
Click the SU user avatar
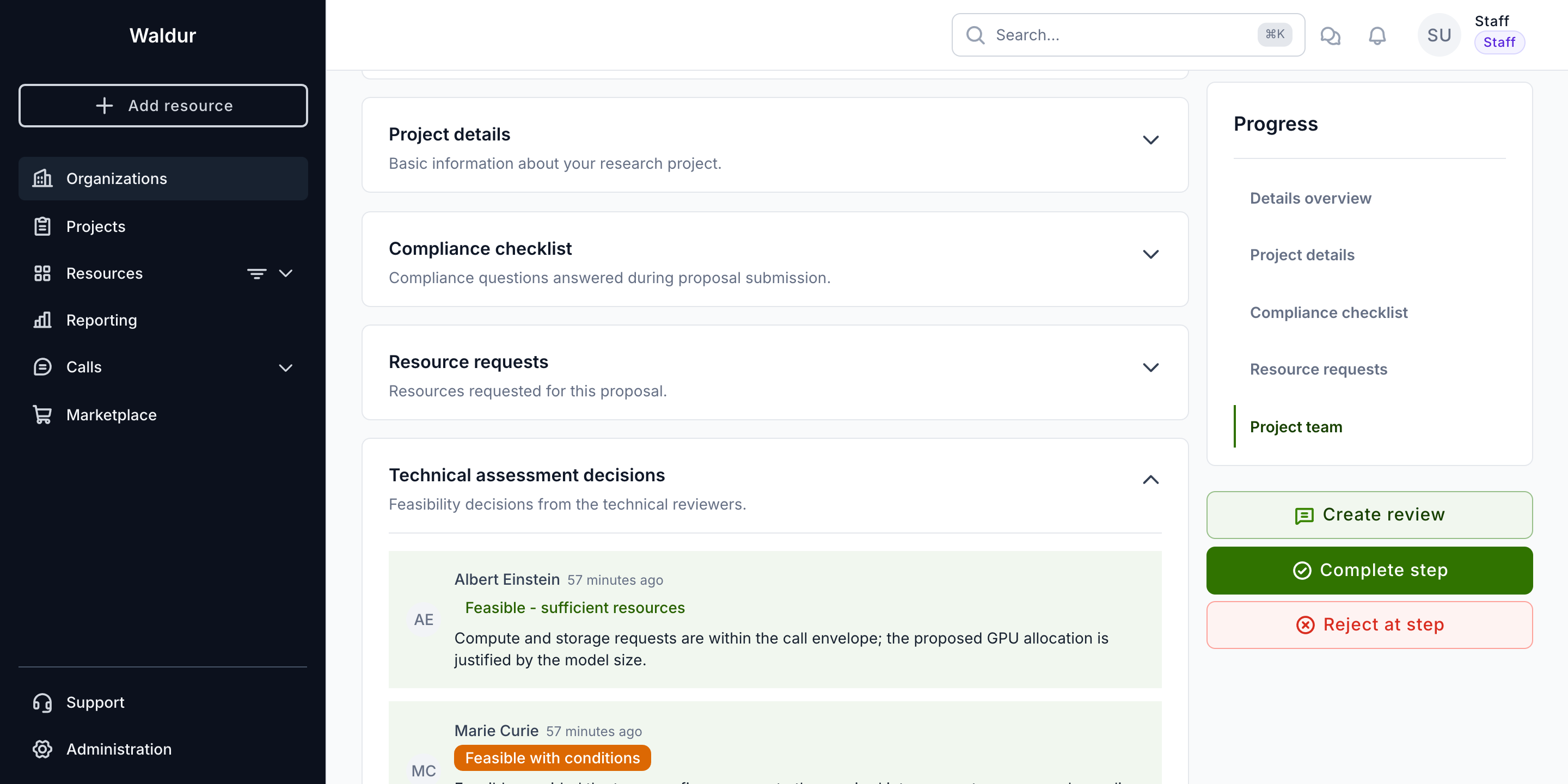click(x=1439, y=35)
